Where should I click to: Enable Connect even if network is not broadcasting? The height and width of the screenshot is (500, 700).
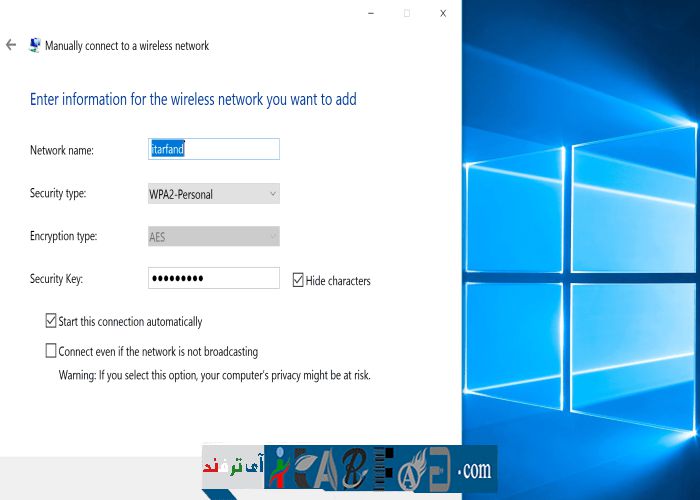[x=52, y=351]
